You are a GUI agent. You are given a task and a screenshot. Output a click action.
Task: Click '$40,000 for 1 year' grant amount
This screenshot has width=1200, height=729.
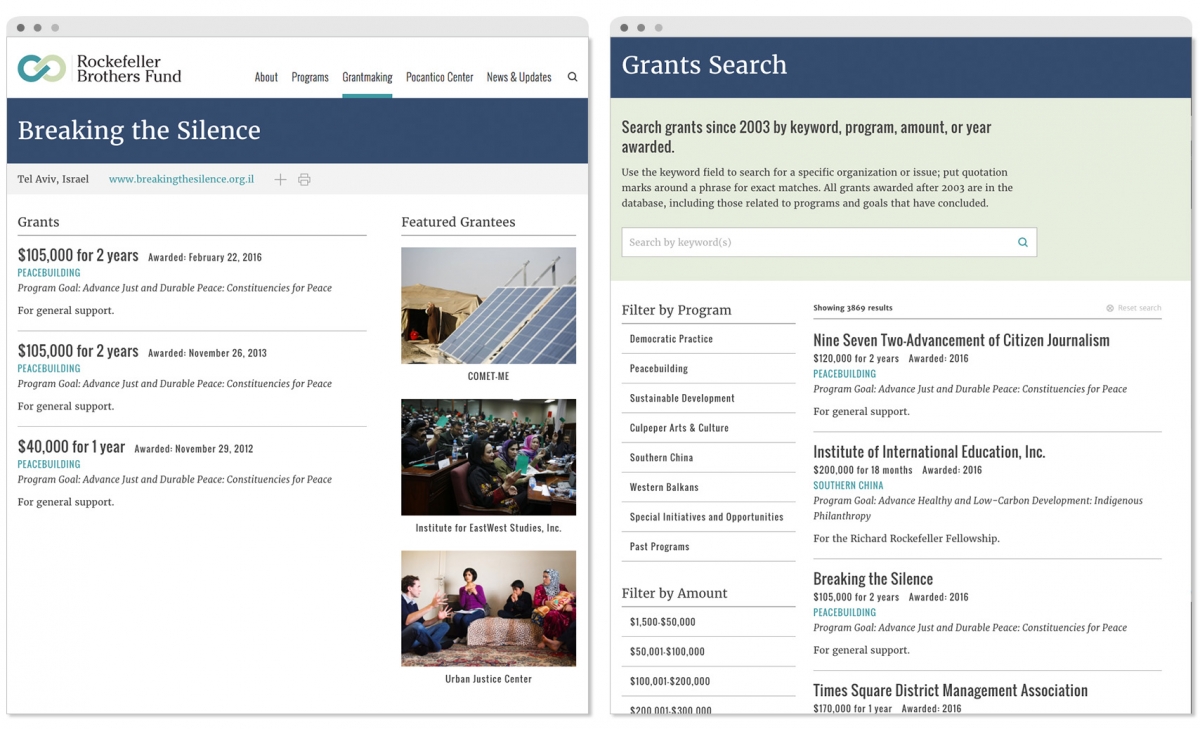(71, 447)
